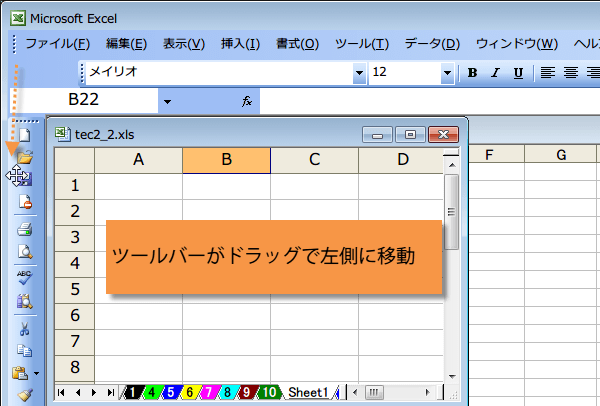Open the Name Box dropdown arrow
Image resolution: width=600 pixels, height=406 pixels.
point(167,101)
